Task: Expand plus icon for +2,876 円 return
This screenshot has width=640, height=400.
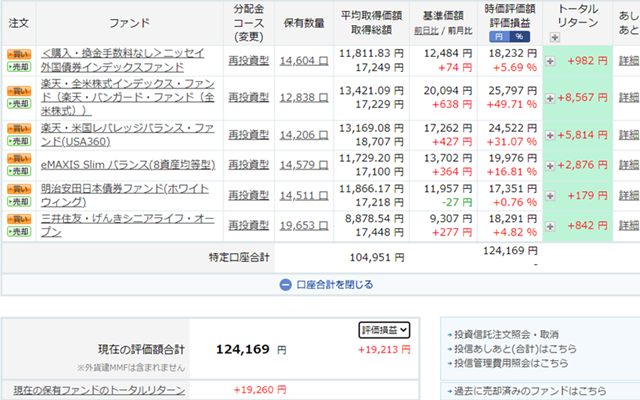Action: point(549,164)
